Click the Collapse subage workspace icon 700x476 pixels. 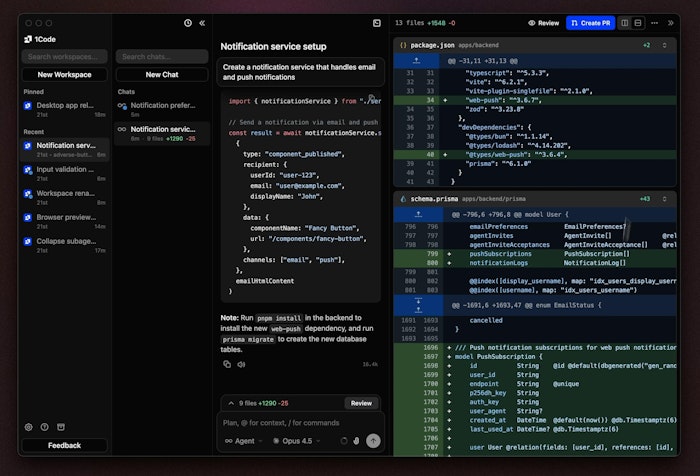(x=28, y=242)
